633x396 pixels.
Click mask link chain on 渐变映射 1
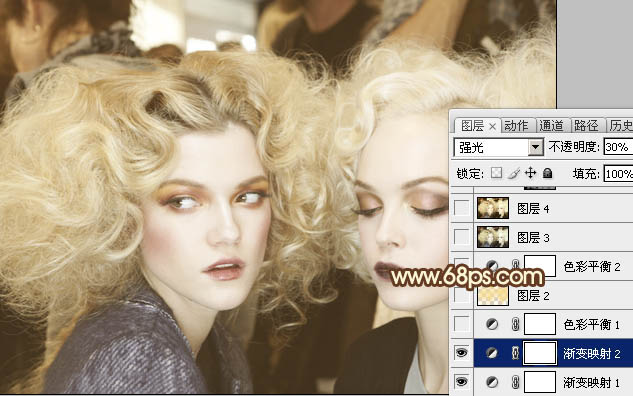[515, 382]
